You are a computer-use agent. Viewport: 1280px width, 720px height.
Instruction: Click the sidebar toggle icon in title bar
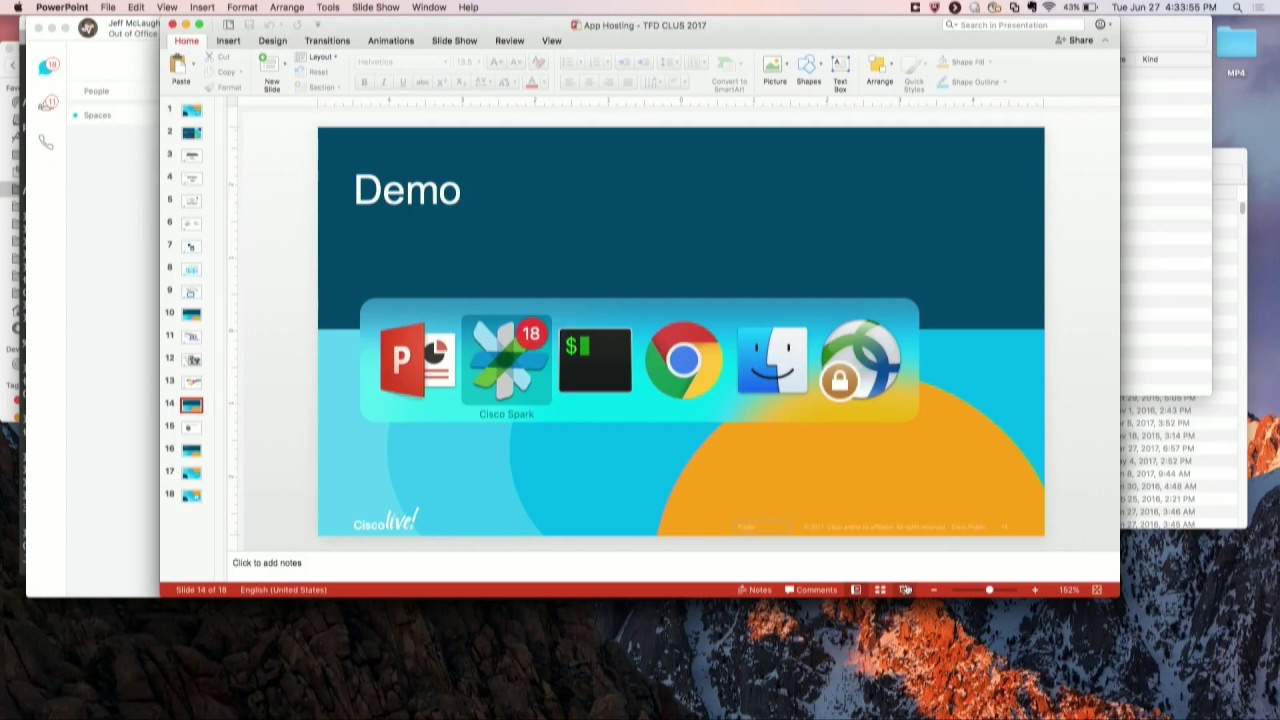[x=229, y=25]
